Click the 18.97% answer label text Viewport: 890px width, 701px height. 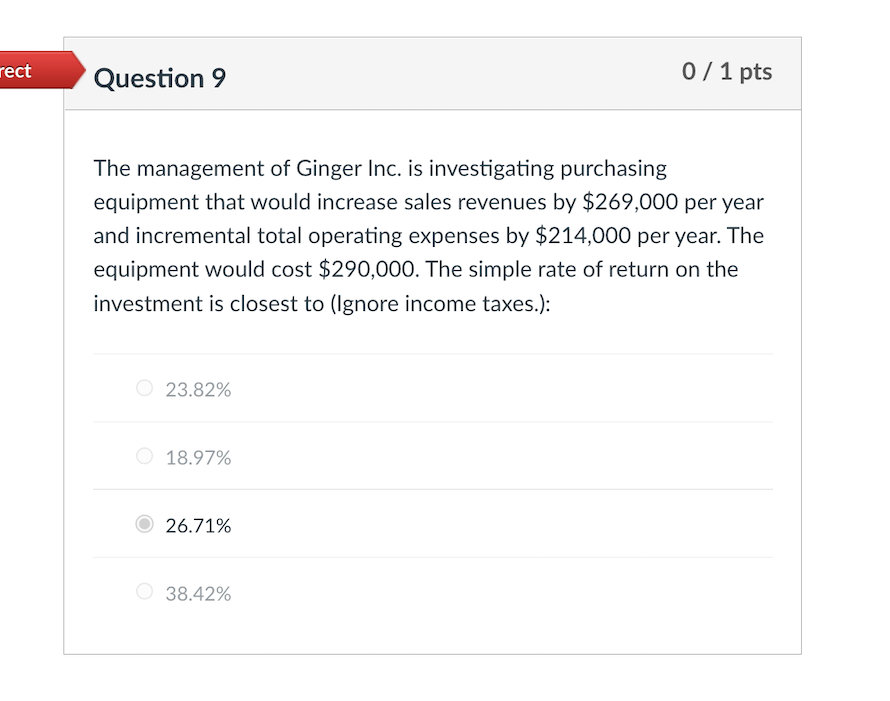pyautogui.click(x=197, y=457)
